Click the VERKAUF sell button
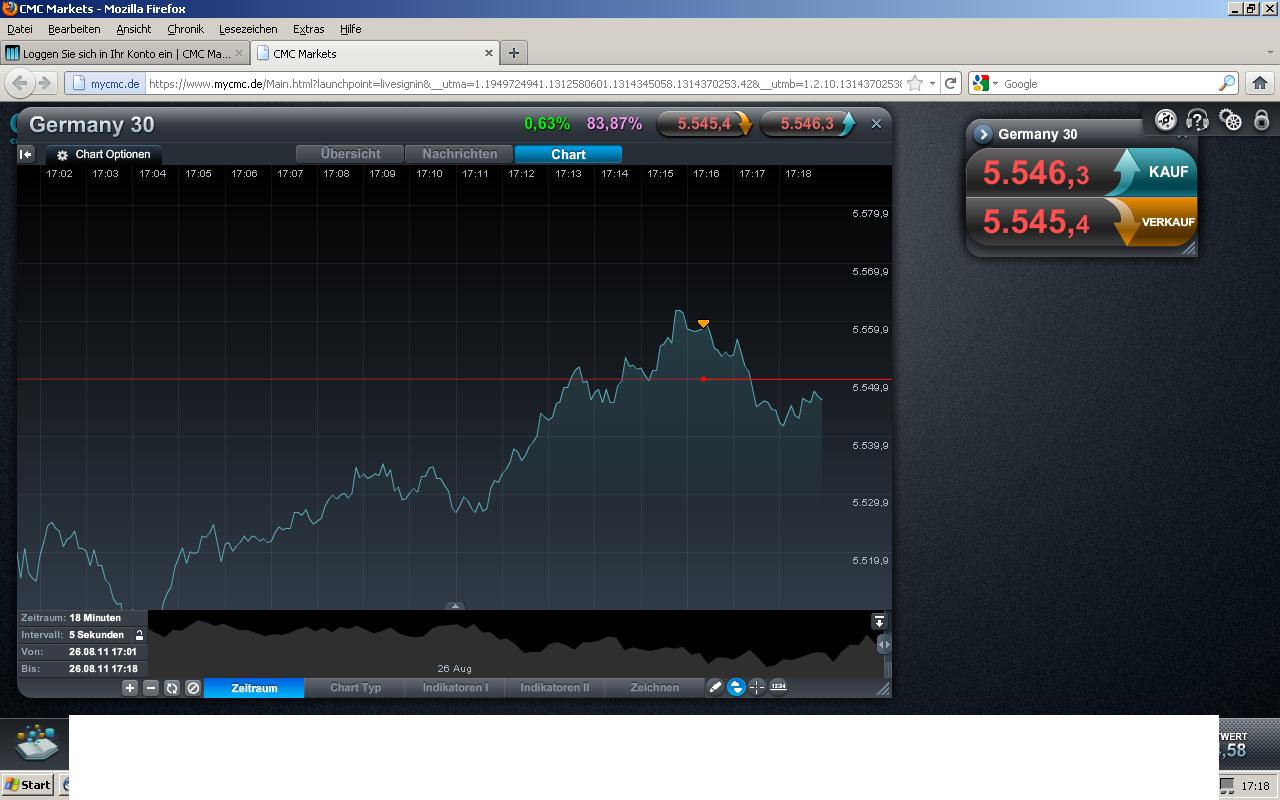1280x800 pixels. pyautogui.click(x=1152, y=221)
